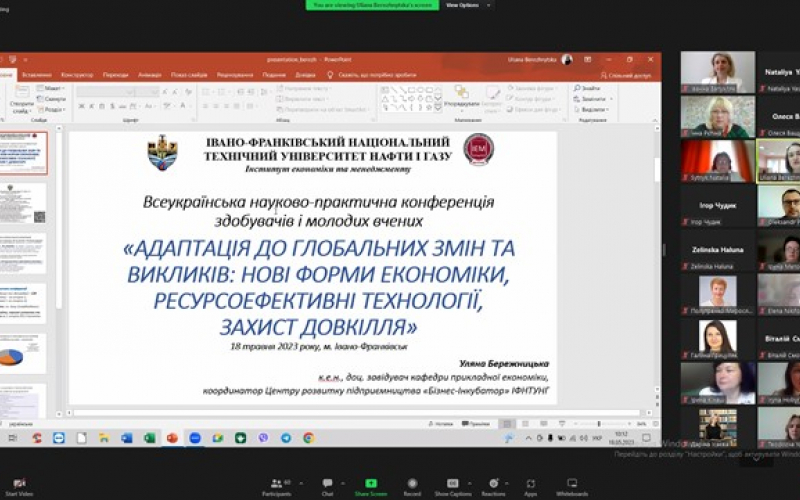Viewport: 800px width, 500px height.
Task: Click the green Share Screen button
Action: pyautogui.click(x=371, y=486)
